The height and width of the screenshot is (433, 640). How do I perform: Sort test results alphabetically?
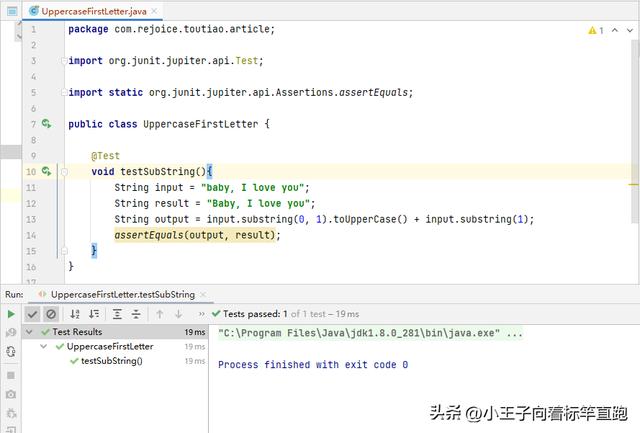(x=75, y=314)
